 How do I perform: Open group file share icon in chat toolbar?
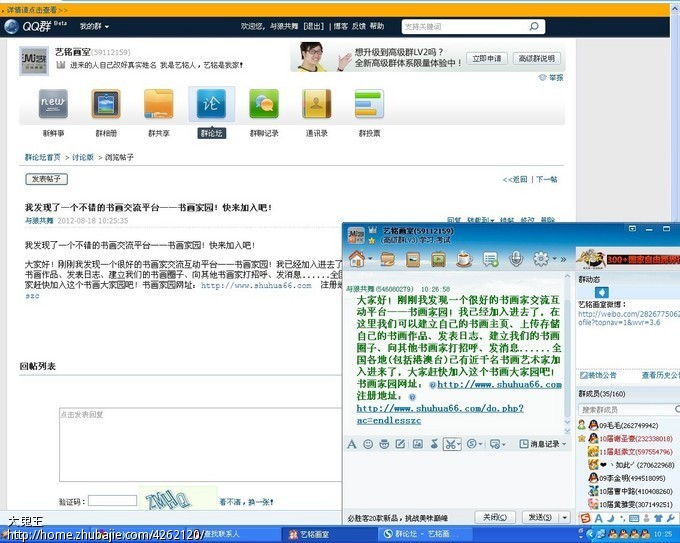point(387,259)
